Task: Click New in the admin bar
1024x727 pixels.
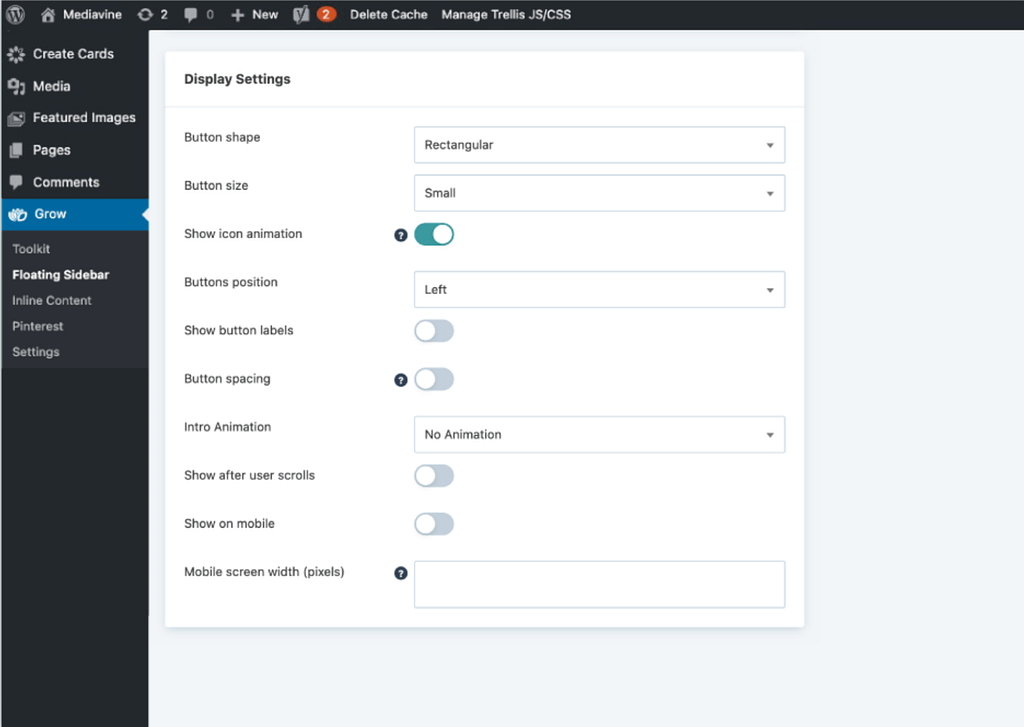Action: point(265,14)
